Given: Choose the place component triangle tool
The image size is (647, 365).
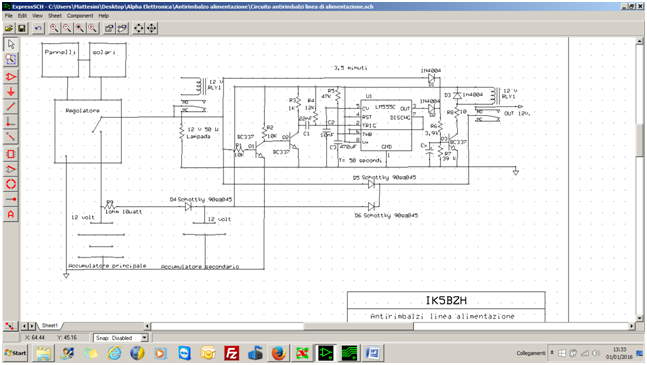Looking at the screenshot, I should pyautogui.click(x=11, y=77).
